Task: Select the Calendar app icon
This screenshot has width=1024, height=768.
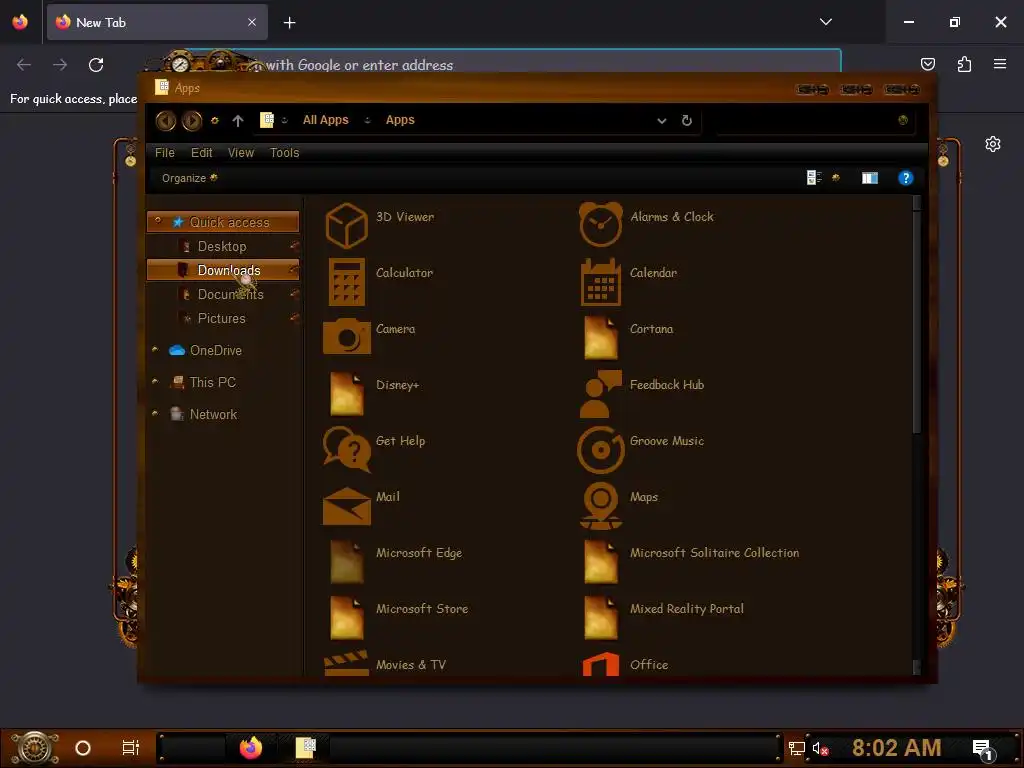Action: pyautogui.click(x=601, y=282)
